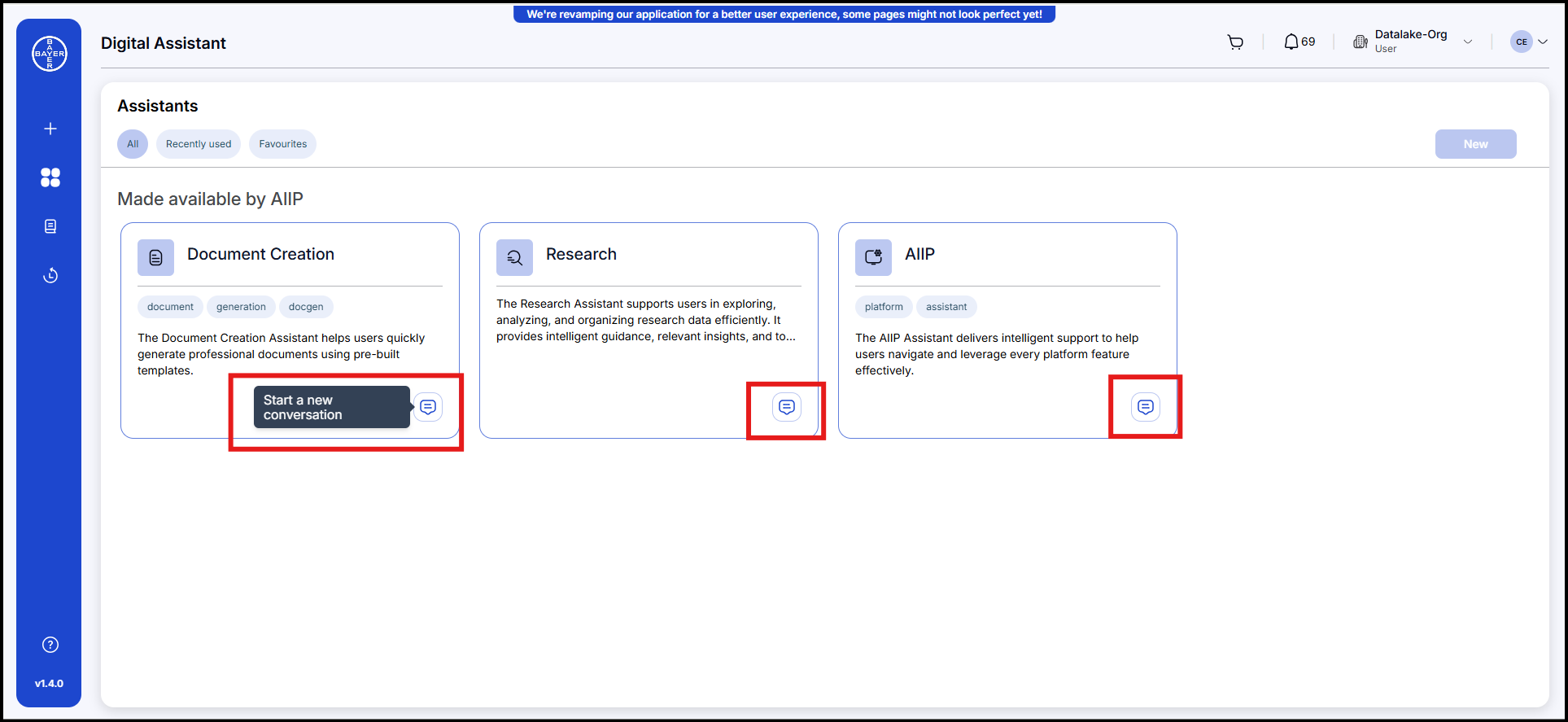Click the Document Creation card icon
The height and width of the screenshot is (722, 1568).
tap(155, 257)
